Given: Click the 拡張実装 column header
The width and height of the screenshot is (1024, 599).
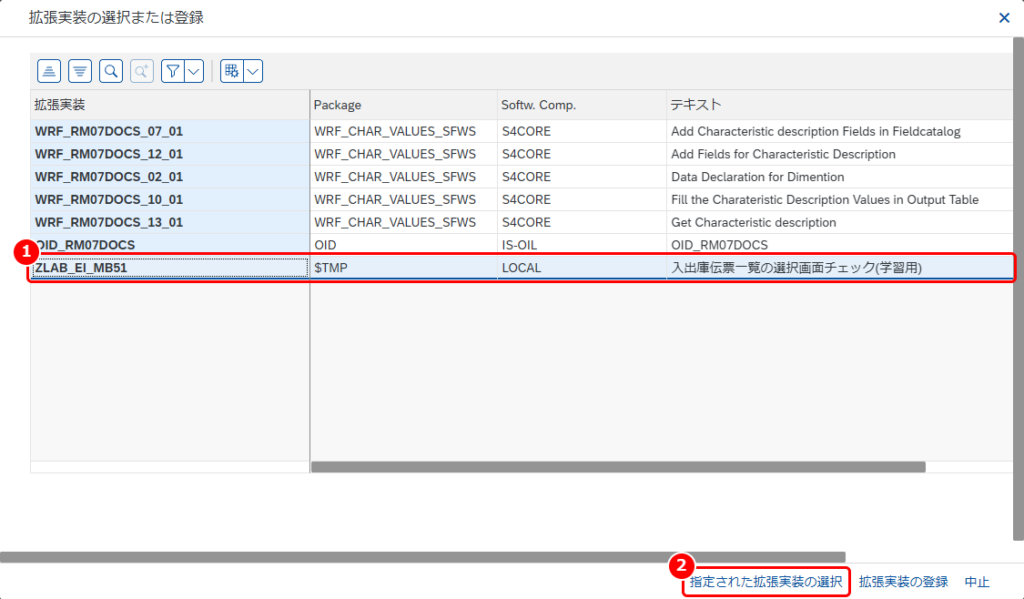Looking at the screenshot, I should (x=170, y=105).
